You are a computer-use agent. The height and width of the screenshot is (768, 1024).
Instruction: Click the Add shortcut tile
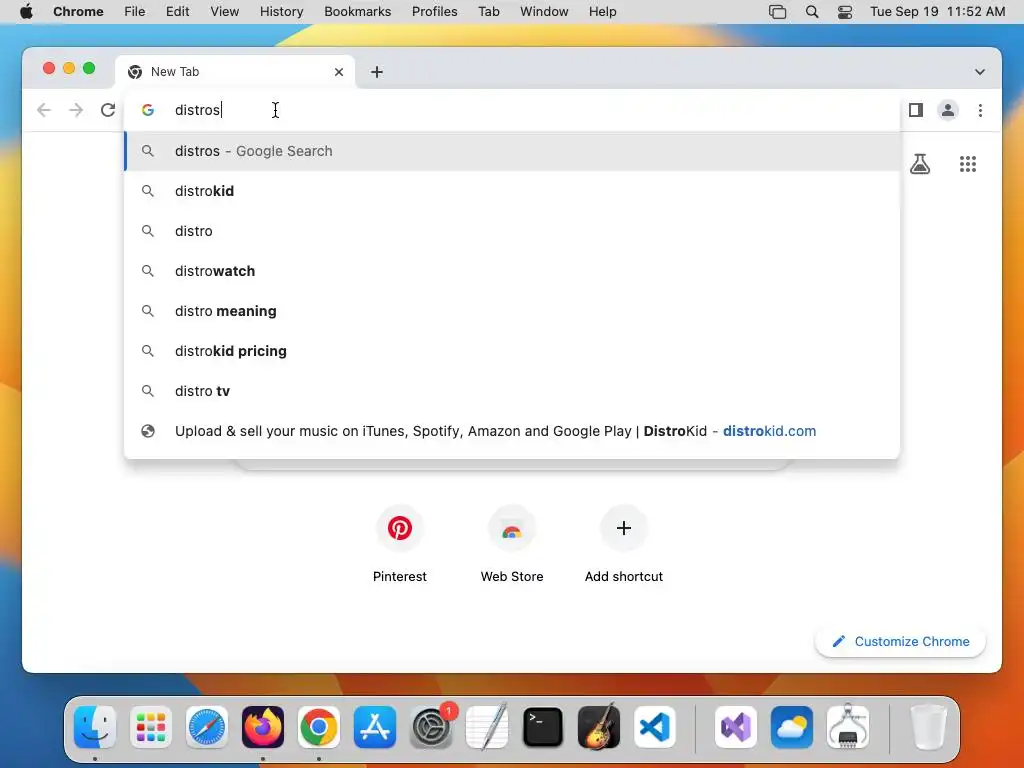pos(624,543)
